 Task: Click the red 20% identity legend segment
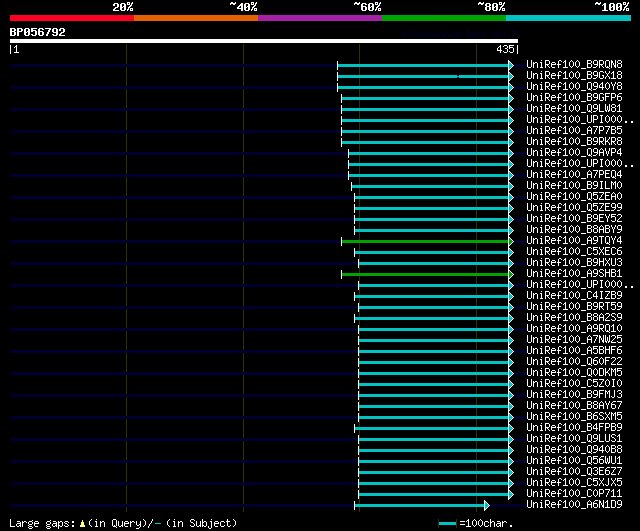(x=72, y=18)
